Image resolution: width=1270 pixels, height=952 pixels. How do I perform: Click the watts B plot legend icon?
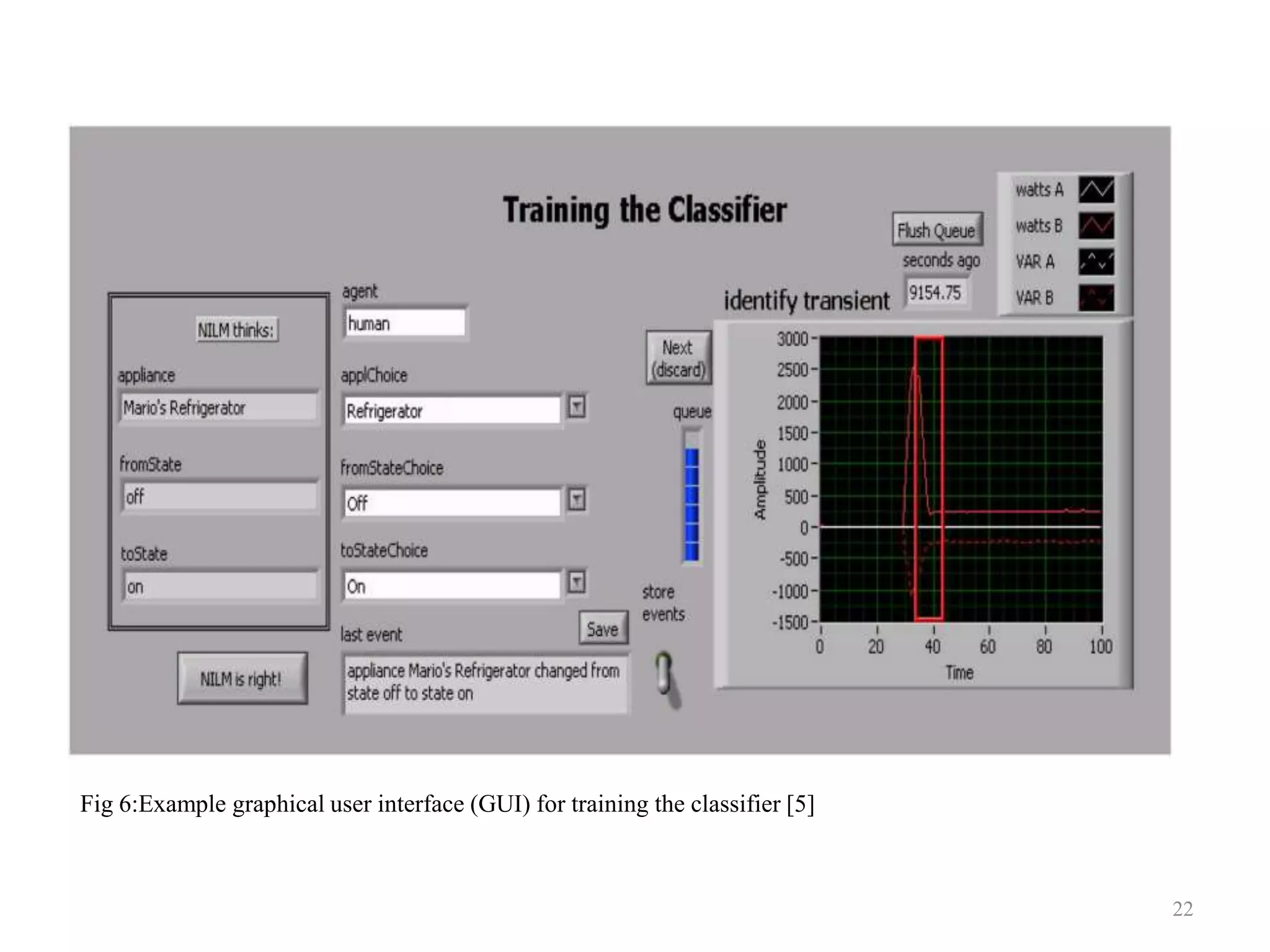(1096, 226)
